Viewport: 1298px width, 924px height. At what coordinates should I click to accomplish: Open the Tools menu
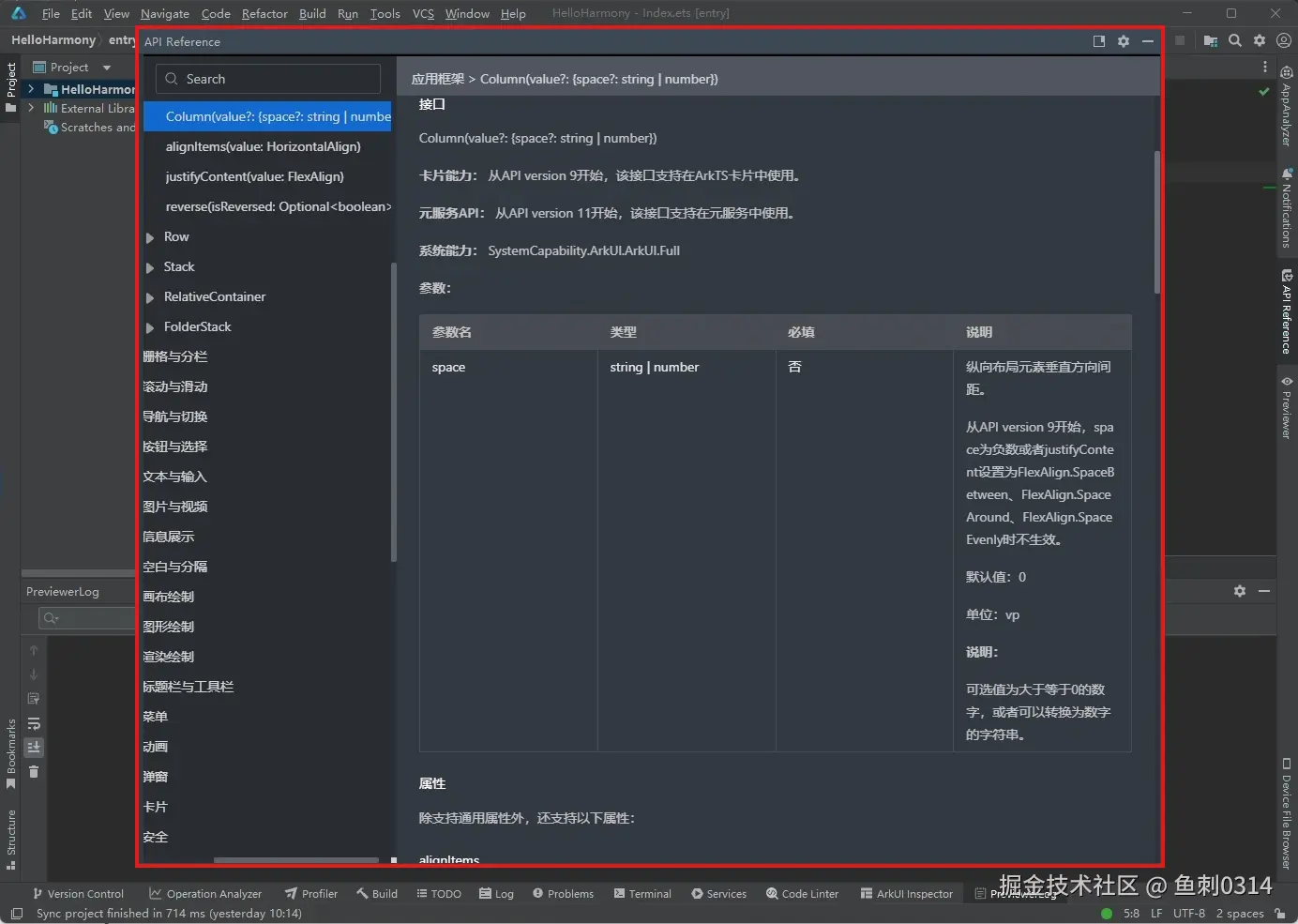[385, 13]
